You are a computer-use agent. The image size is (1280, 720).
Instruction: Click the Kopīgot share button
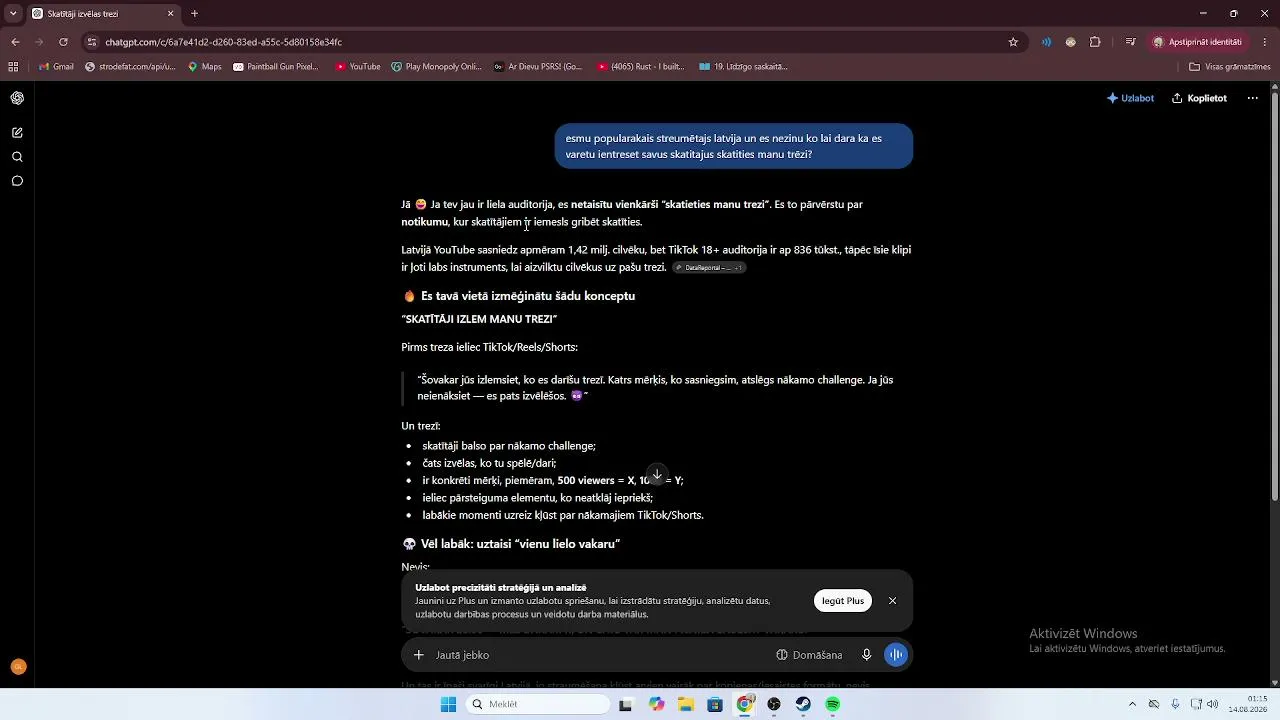pyautogui.click(x=1199, y=98)
